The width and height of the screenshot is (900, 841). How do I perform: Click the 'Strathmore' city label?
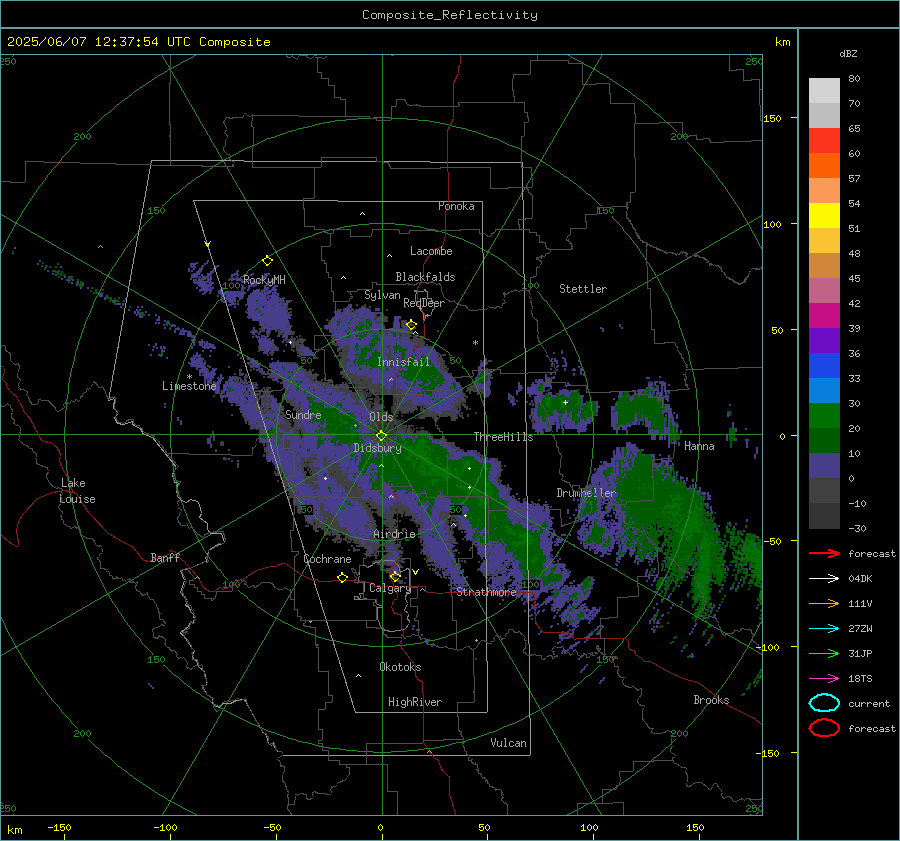point(486,591)
